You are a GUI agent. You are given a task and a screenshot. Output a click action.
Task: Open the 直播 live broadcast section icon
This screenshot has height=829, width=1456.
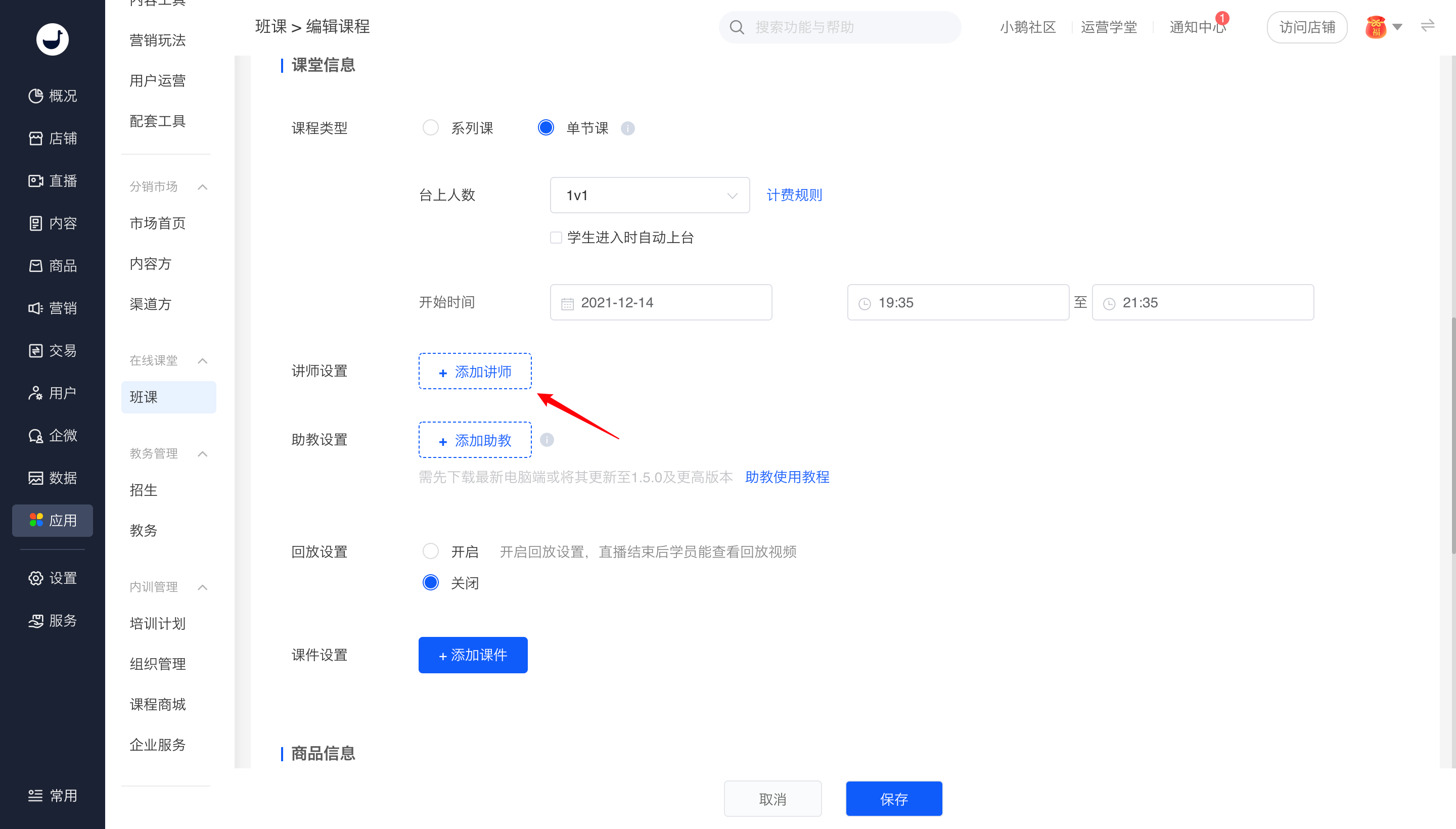36,180
